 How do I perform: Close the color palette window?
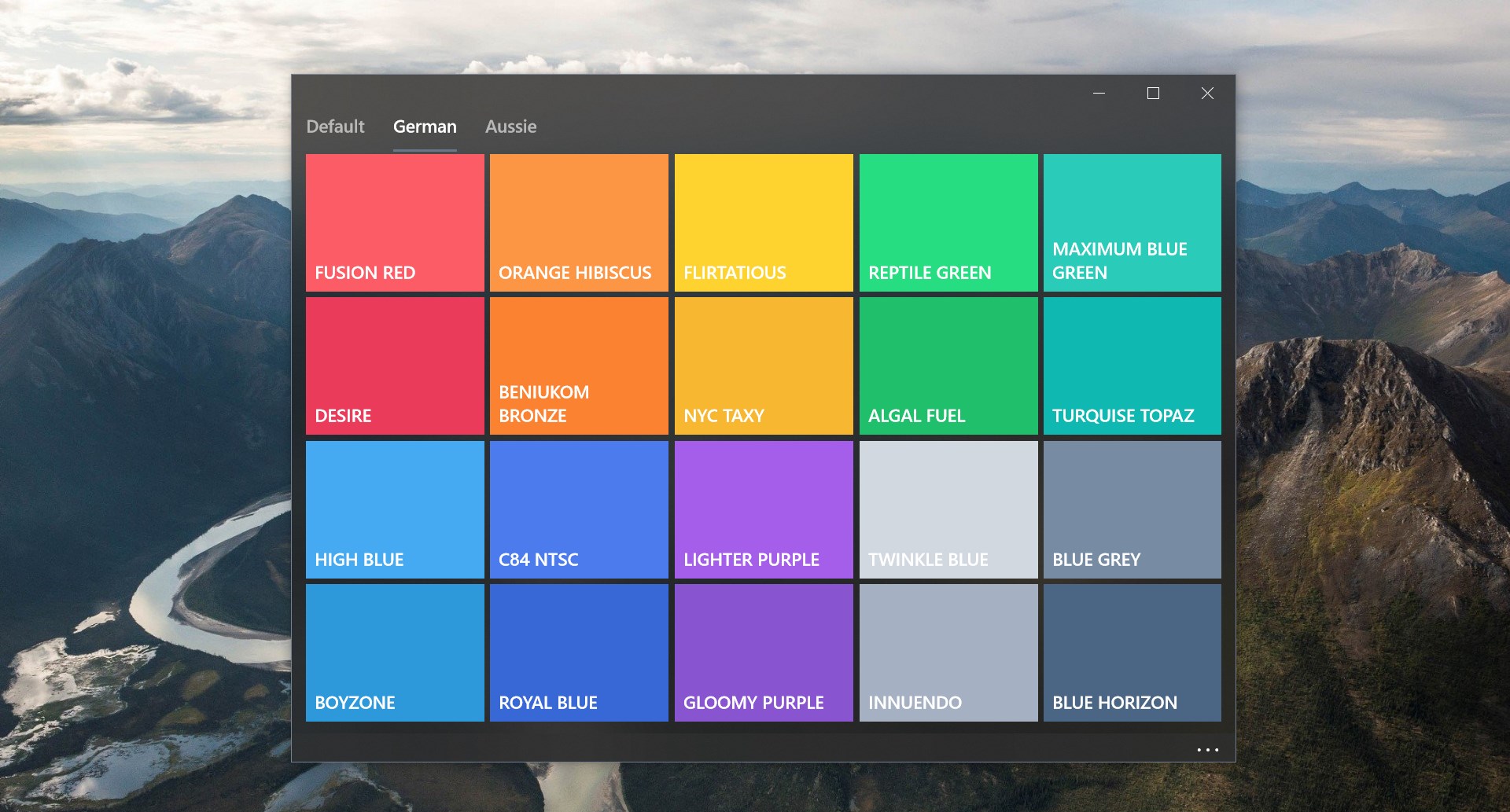[1207, 94]
